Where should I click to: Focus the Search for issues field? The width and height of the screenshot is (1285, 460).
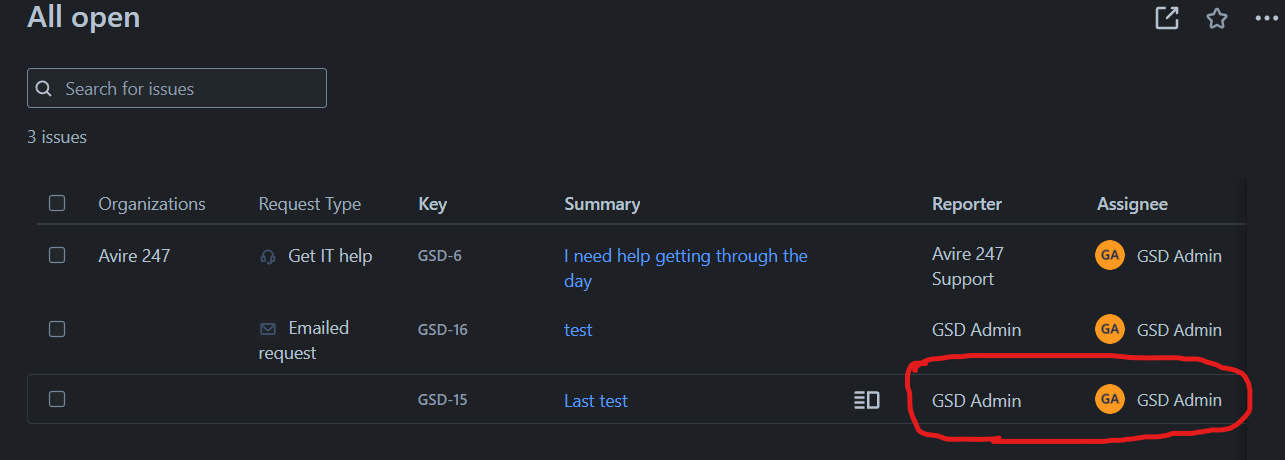coord(177,88)
